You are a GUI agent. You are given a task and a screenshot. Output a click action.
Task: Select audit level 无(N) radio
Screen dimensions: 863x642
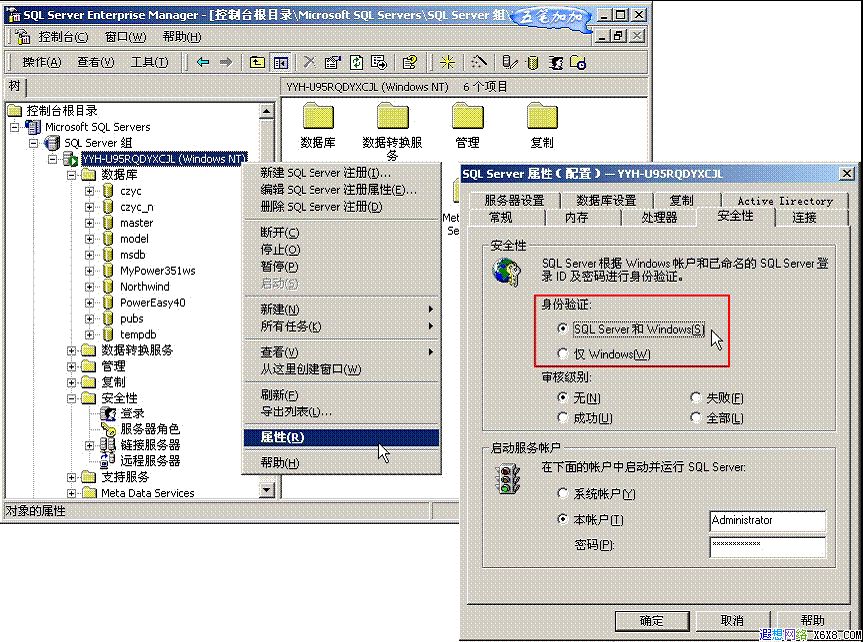pos(562,397)
